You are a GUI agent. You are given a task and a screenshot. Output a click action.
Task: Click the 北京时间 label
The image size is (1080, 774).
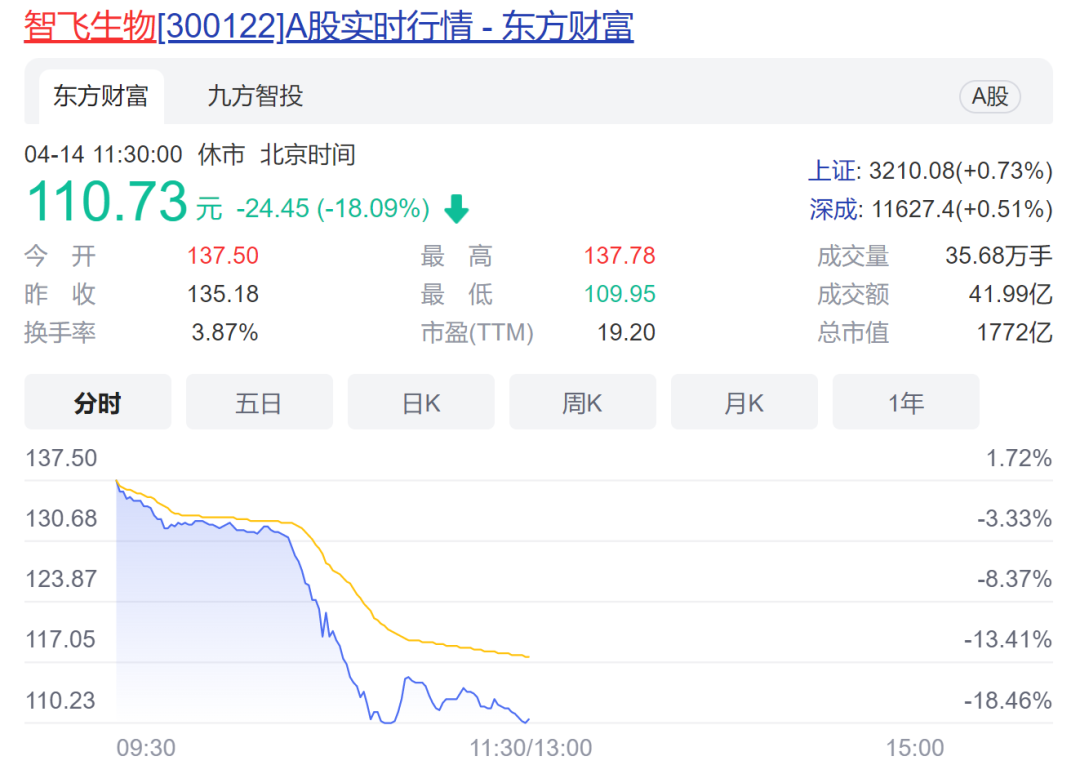tap(308, 154)
